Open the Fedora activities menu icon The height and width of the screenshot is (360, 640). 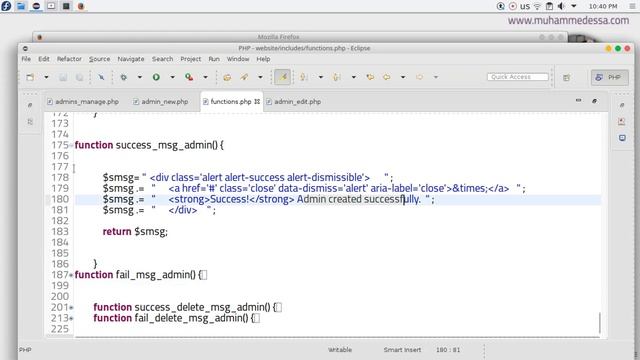6,6
